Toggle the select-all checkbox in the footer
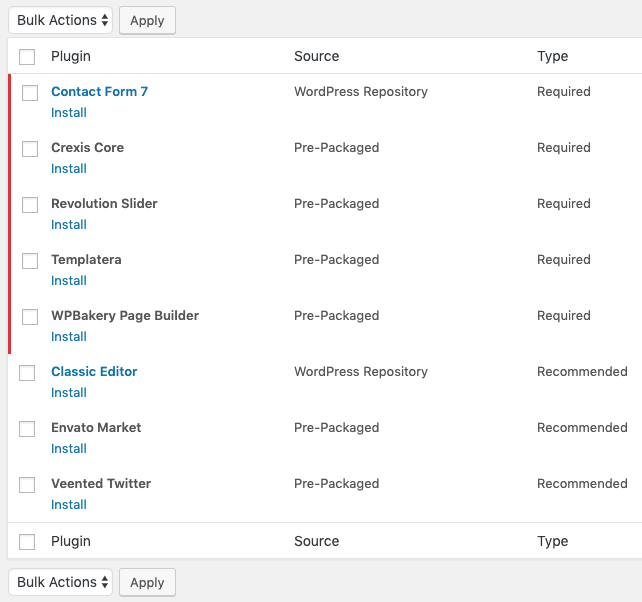The width and height of the screenshot is (642, 602). pos(27,542)
